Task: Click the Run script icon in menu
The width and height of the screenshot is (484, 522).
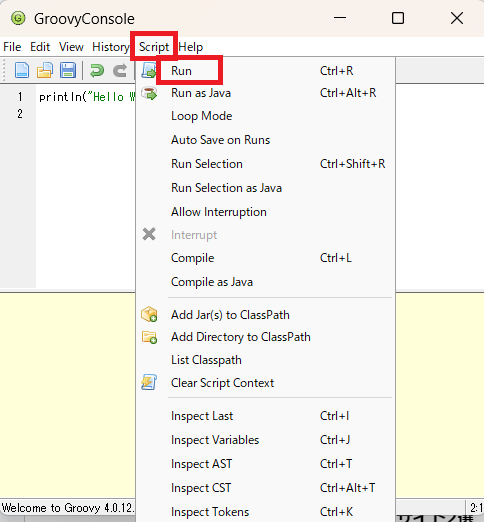Action: [x=149, y=70]
